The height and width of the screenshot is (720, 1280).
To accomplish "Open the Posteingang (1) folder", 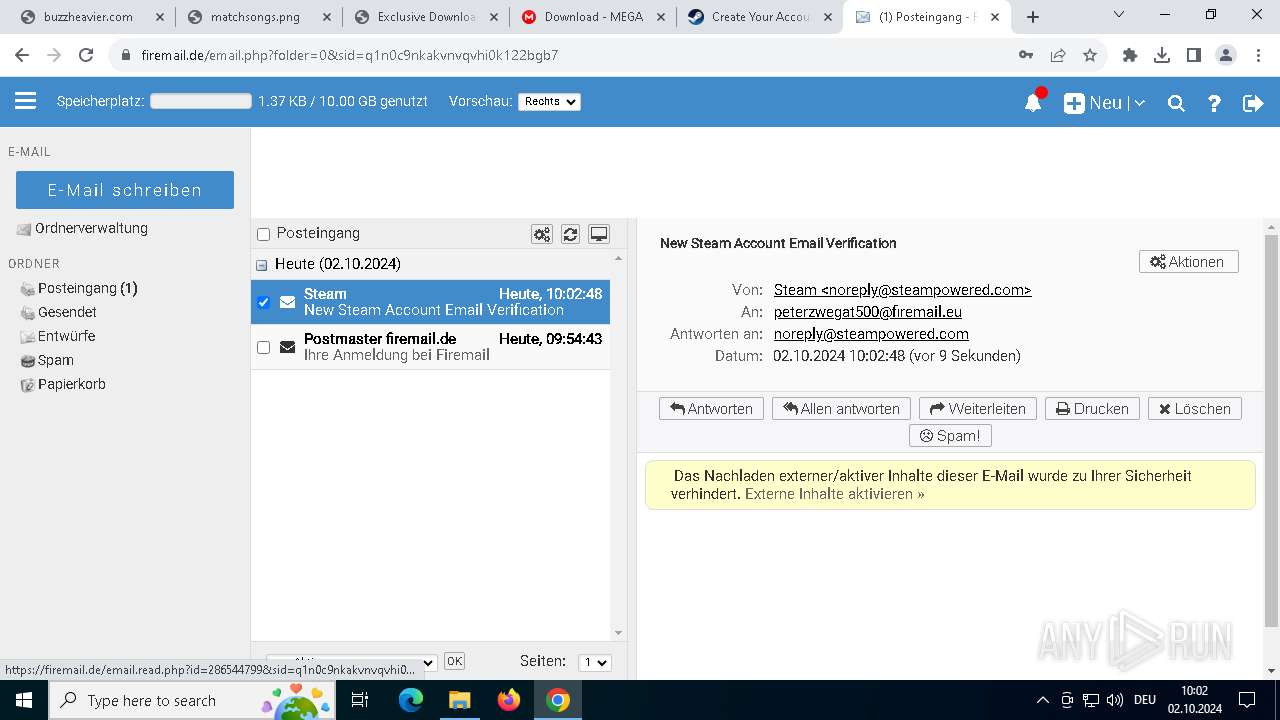I will tap(88, 288).
